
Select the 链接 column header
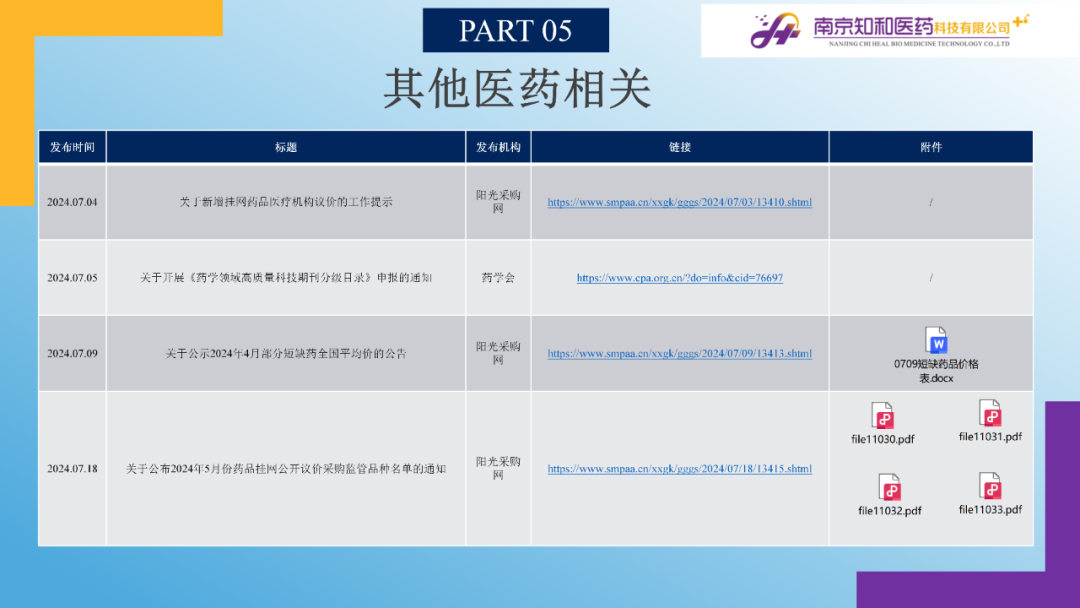click(x=679, y=147)
